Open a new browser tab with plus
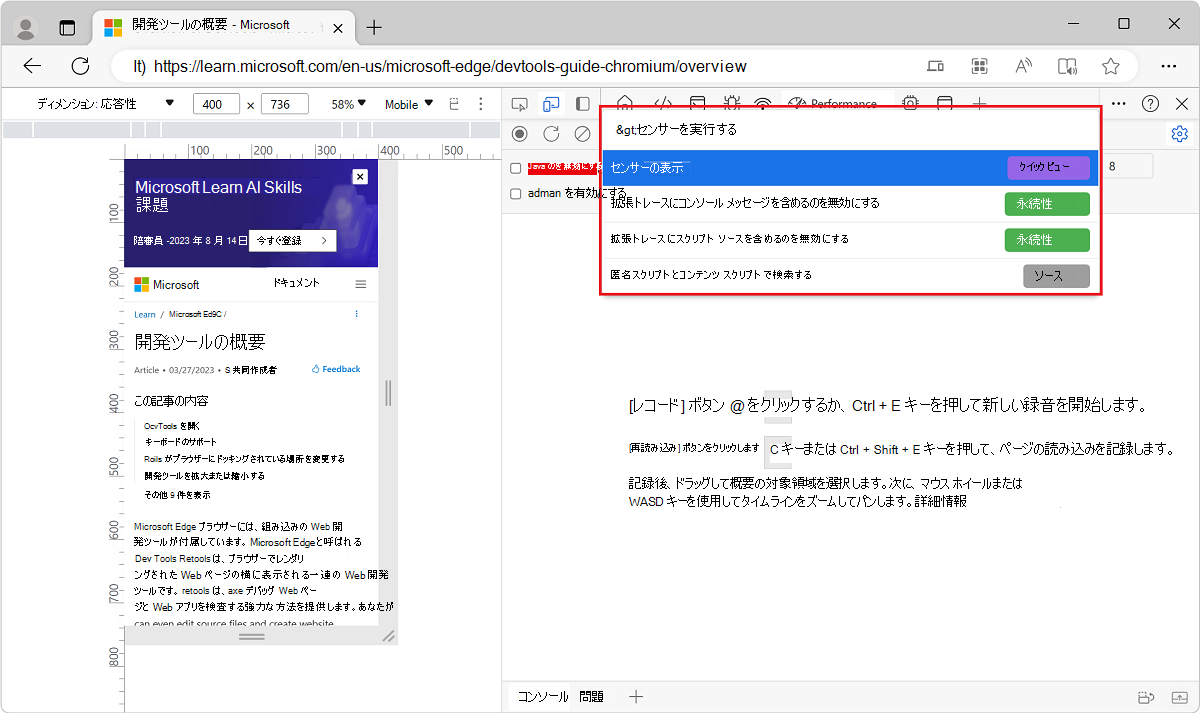 pyautogui.click(x=374, y=27)
